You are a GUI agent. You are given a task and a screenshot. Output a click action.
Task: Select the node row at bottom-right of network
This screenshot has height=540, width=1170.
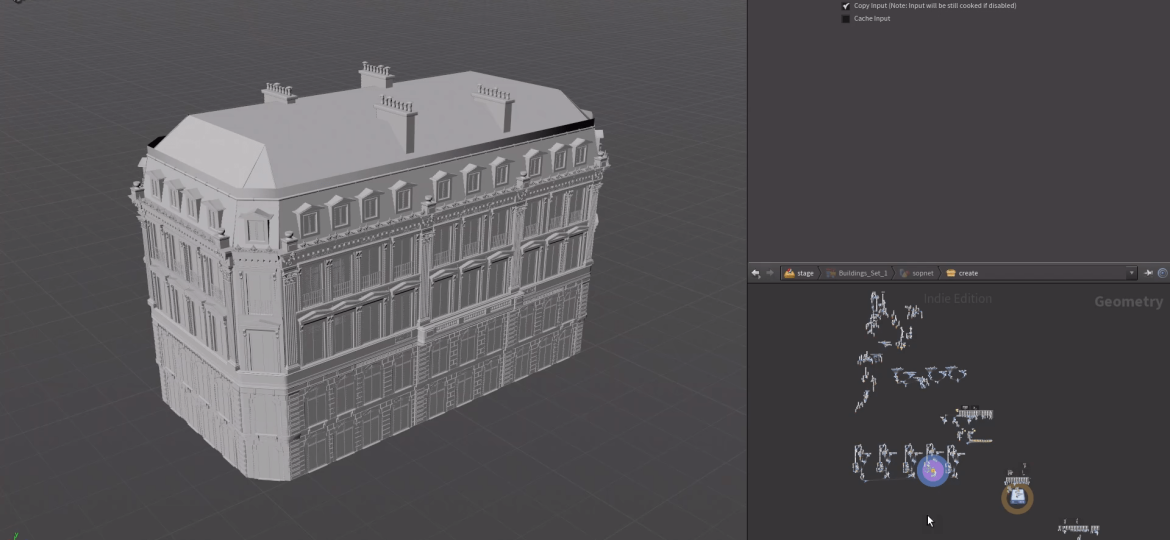1079,528
